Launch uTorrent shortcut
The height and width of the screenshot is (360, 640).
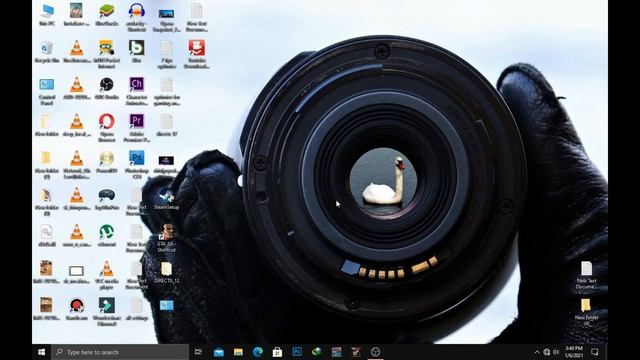point(107,235)
